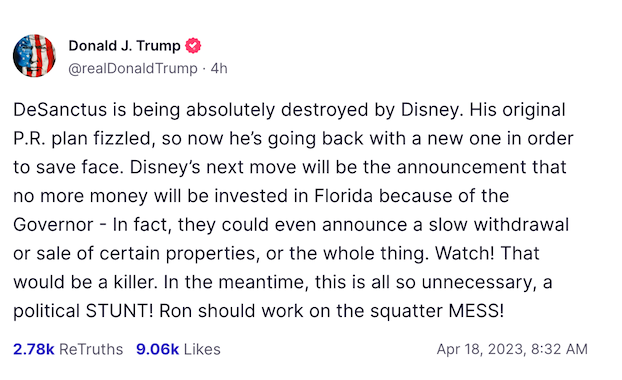The width and height of the screenshot is (622, 380).
Task: Click the word STUNT! in the post
Action: 119,311
